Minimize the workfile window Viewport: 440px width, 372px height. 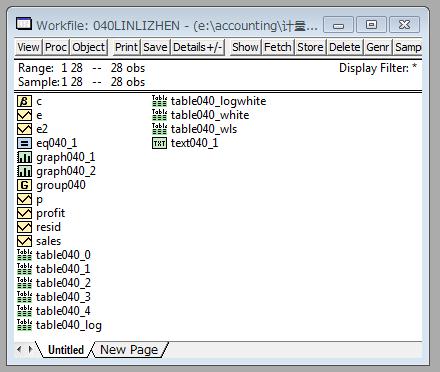click(x=338, y=25)
